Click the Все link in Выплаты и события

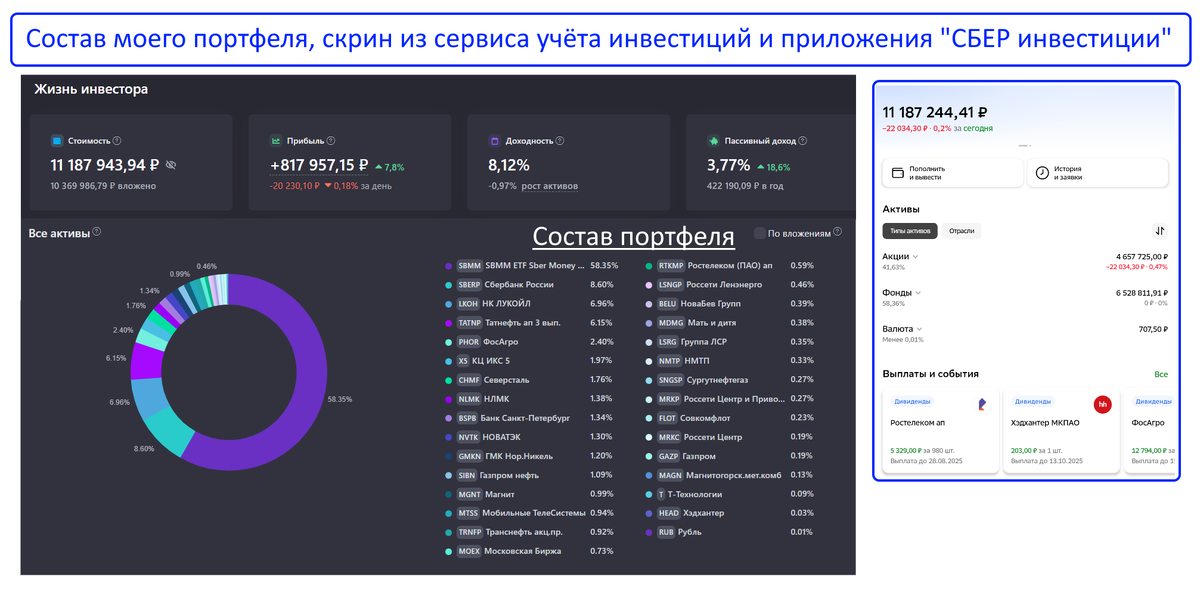point(1161,374)
